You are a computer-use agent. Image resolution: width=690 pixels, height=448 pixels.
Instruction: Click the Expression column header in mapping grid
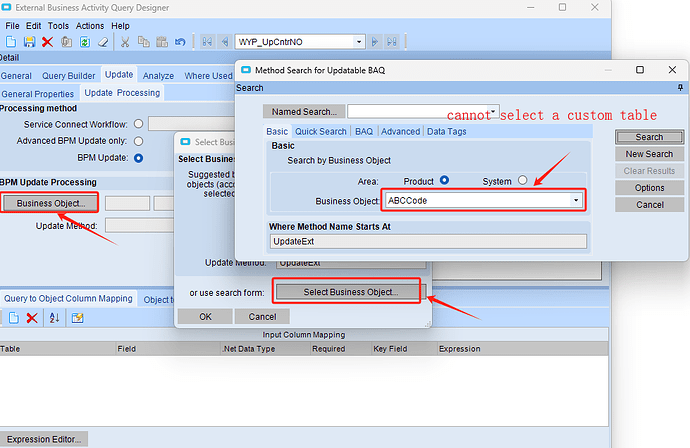tap(523, 349)
